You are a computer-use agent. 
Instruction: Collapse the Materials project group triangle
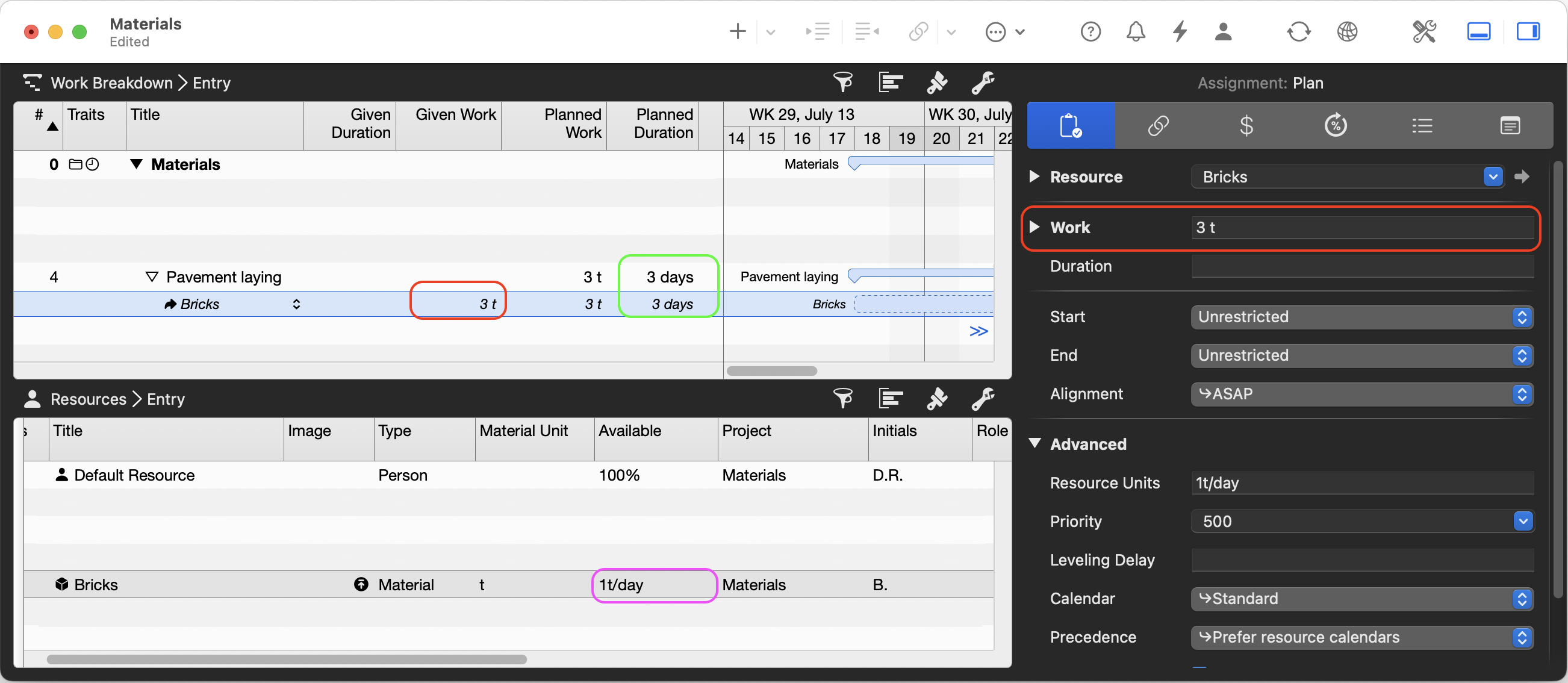pyautogui.click(x=136, y=164)
